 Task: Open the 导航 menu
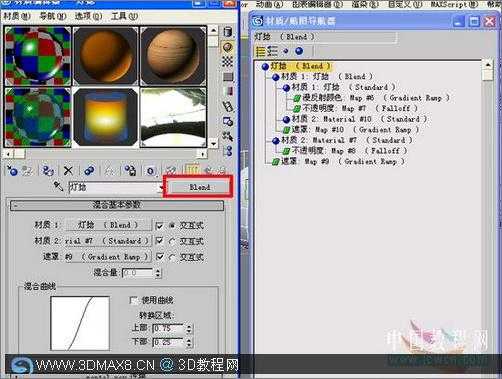[53, 16]
